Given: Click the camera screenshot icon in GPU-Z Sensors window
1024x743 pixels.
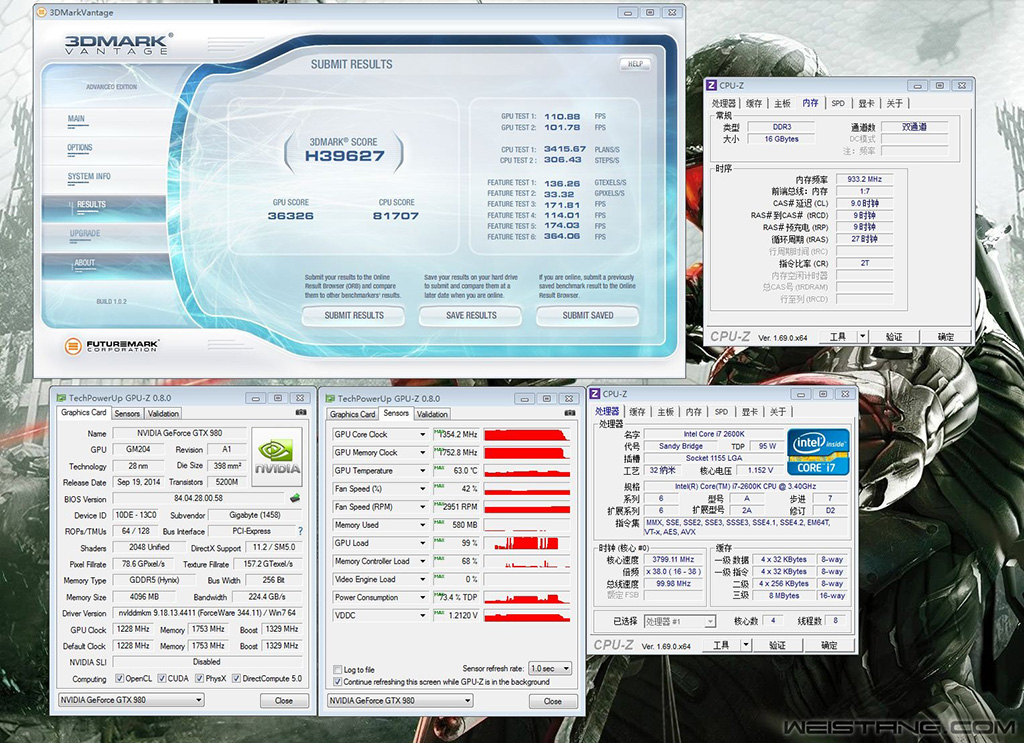Looking at the screenshot, I should [570, 412].
